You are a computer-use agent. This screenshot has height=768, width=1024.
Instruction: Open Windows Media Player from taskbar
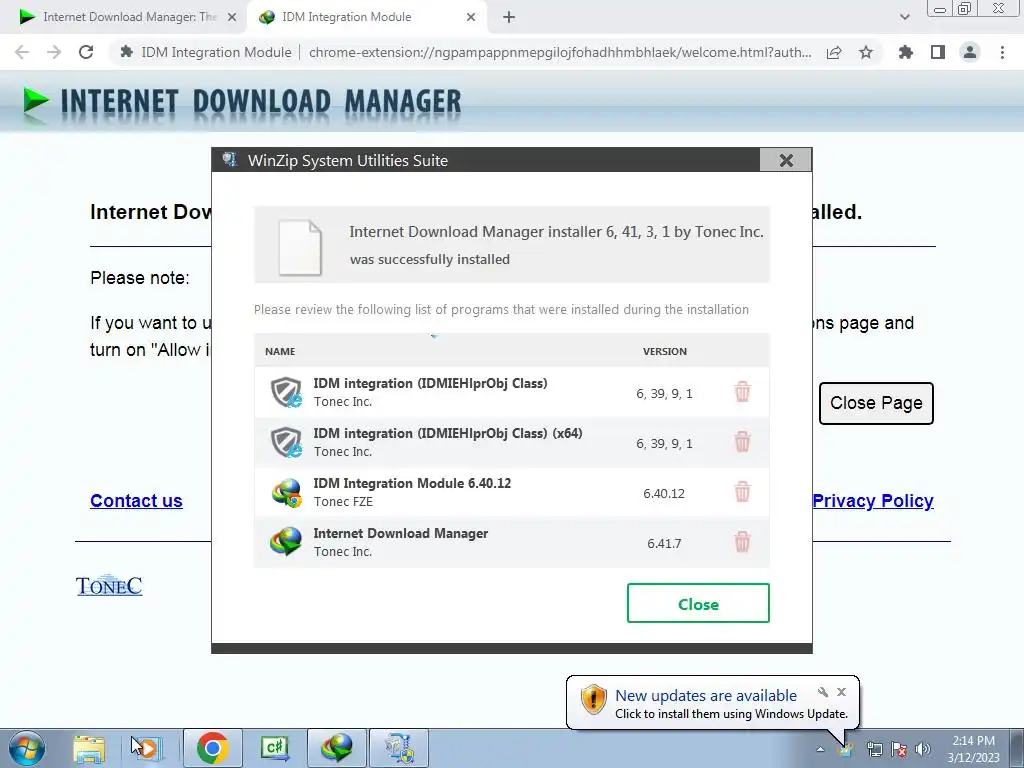click(147, 749)
